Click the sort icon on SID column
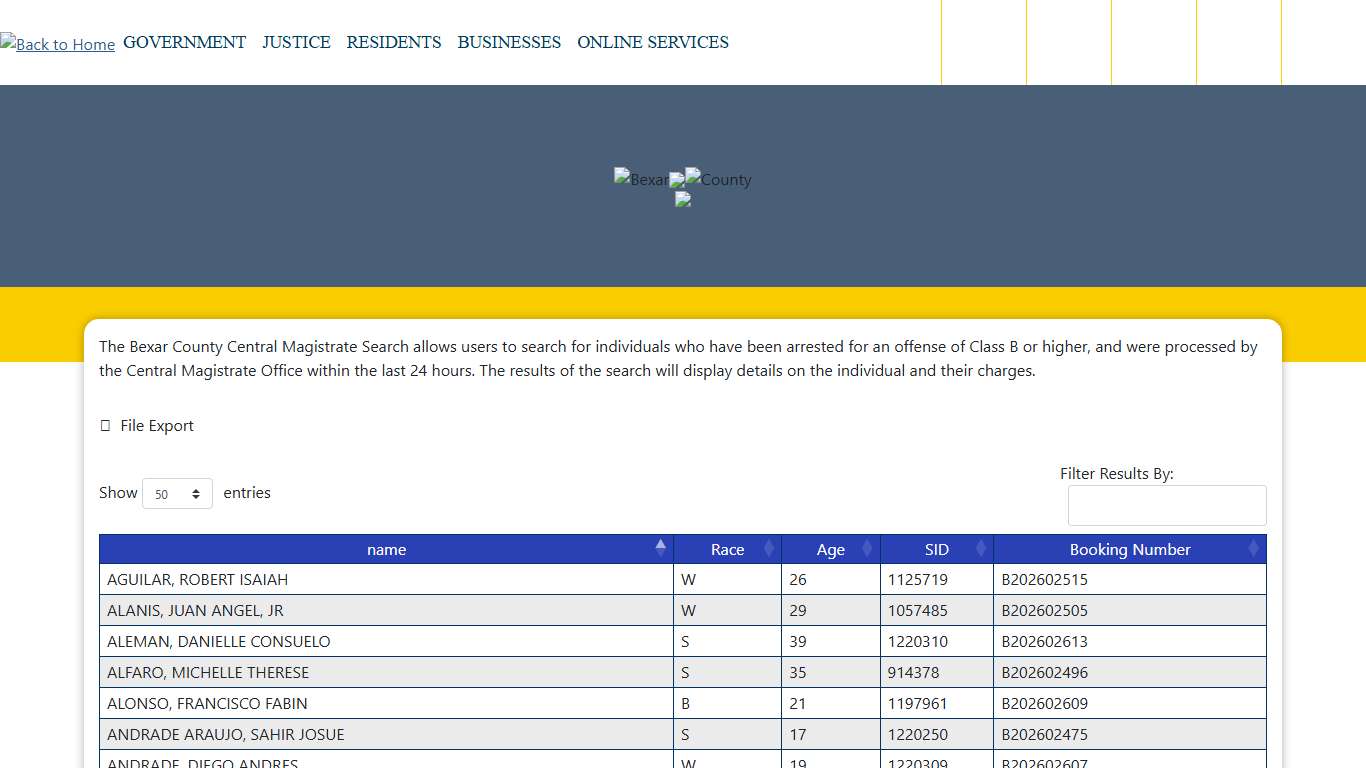 coord(979,549)
